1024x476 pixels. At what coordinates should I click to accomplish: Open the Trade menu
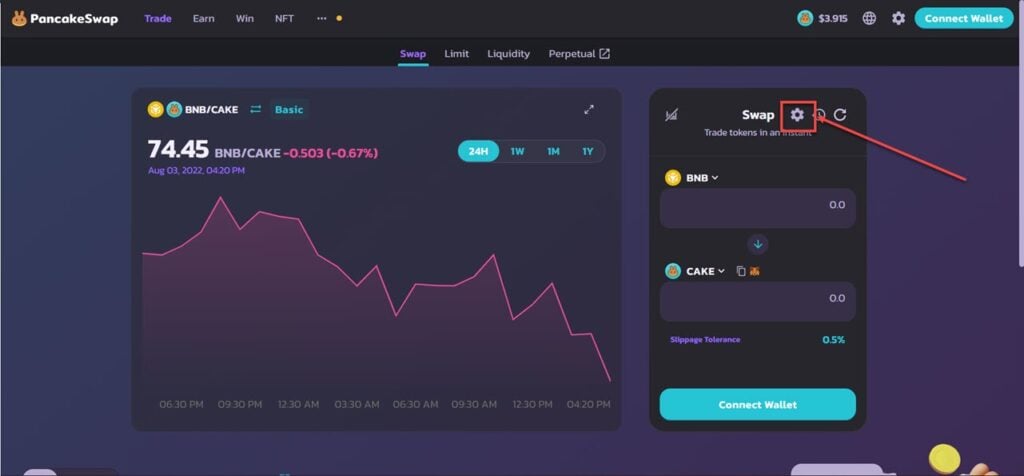pos(157,18)
